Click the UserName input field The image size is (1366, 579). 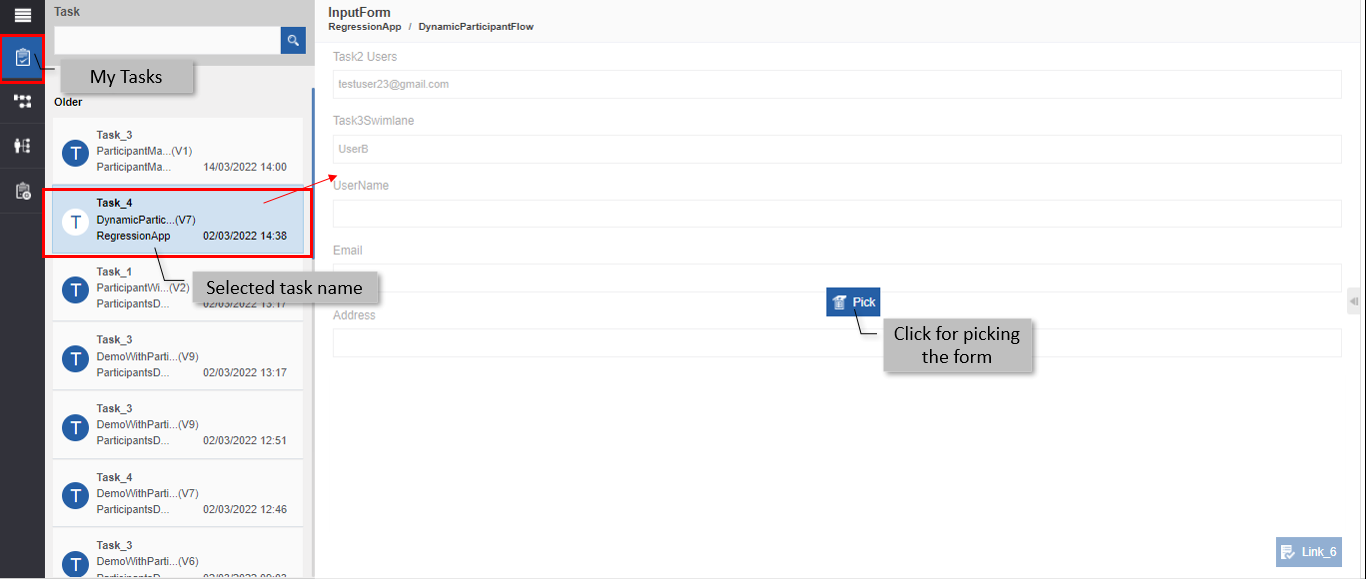(837, 214)
